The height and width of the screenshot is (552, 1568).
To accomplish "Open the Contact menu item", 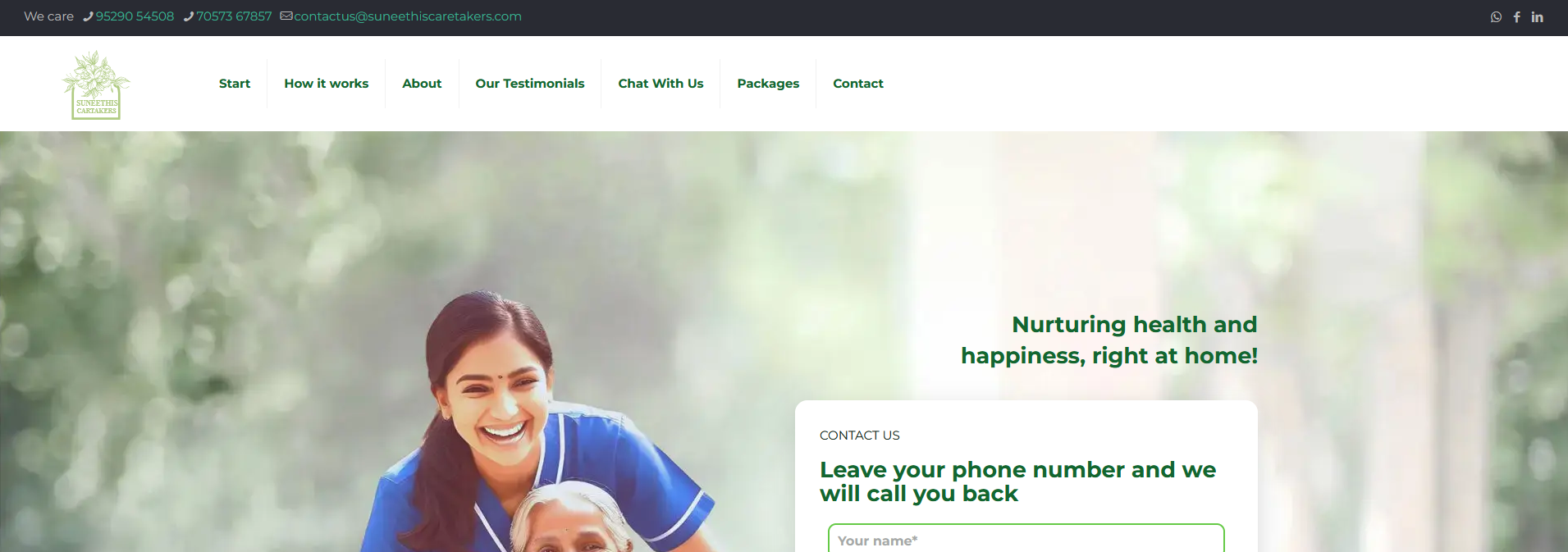I will click(x=858, y=84).
